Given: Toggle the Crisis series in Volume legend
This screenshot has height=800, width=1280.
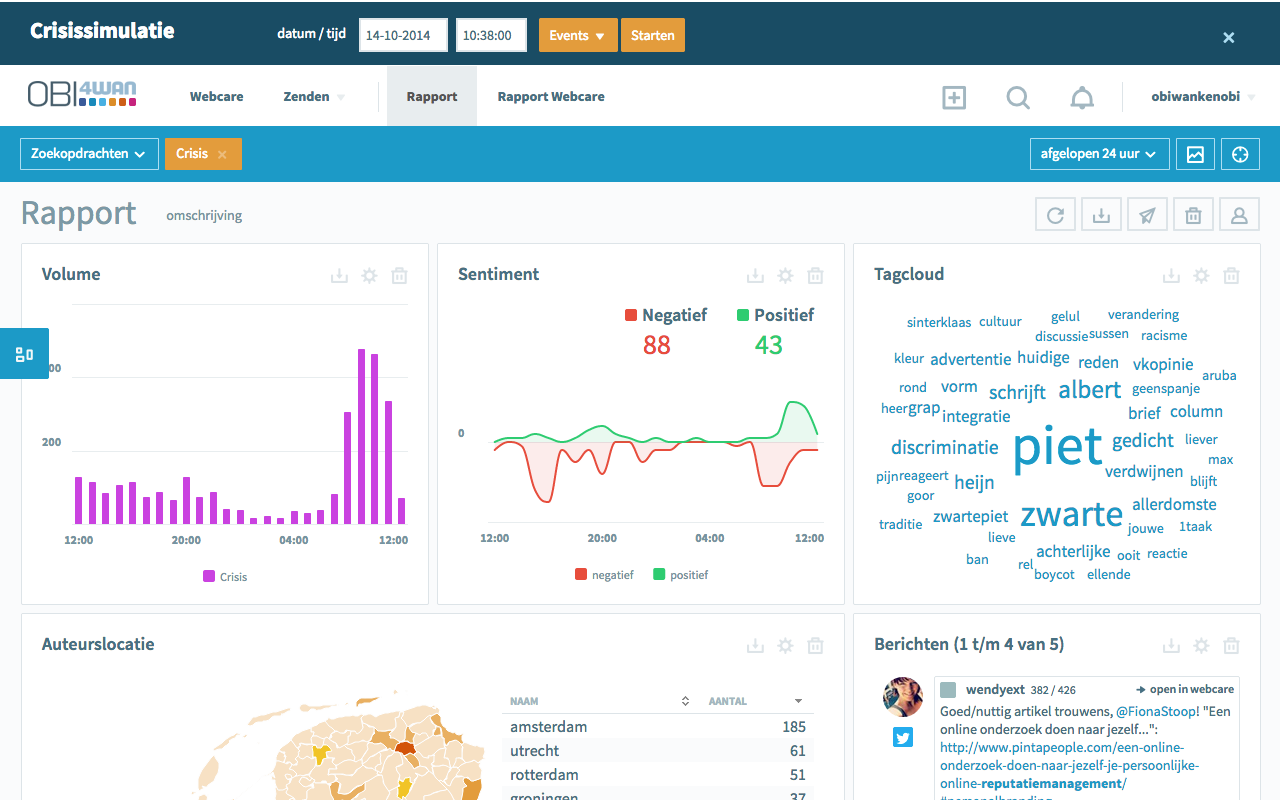Looking at the screenshot, I should pyautogui.click(x=225, y=576).
